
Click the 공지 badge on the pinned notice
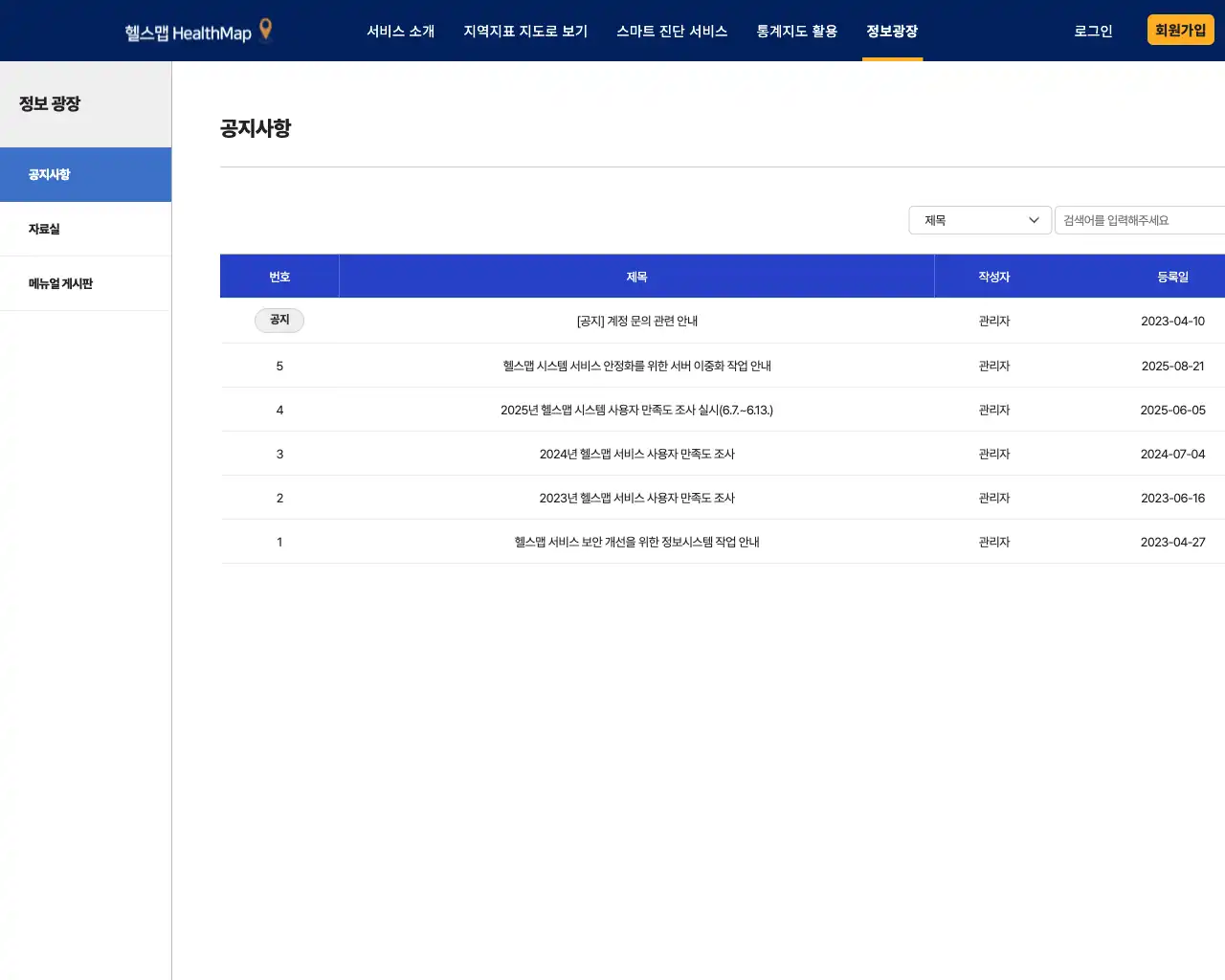click(x=278, y=320)
